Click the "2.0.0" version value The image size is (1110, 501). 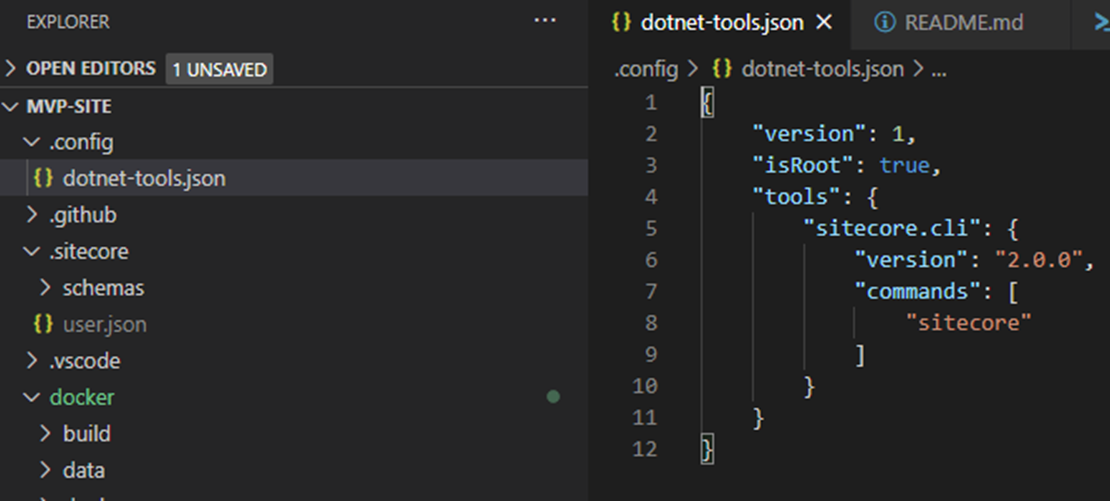pos(1039,260)
